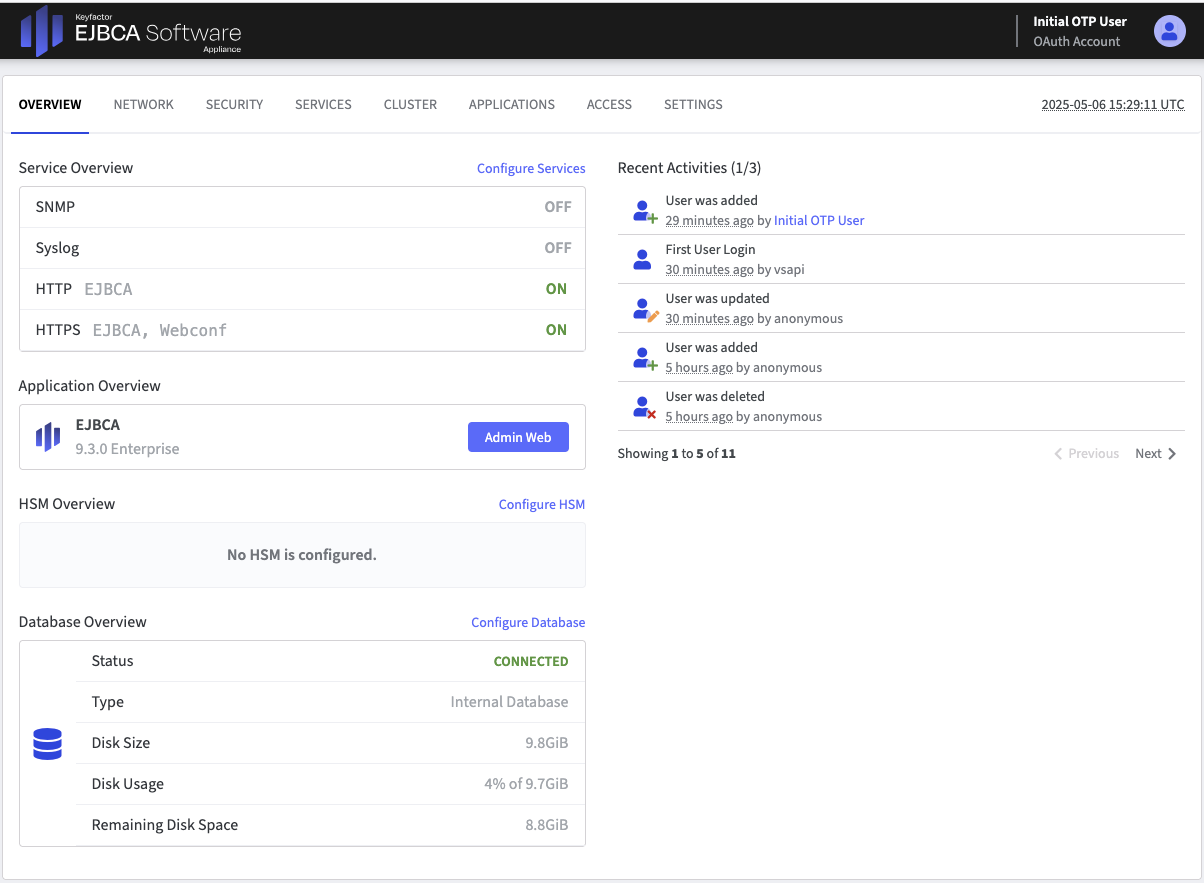Switch to the Security tab

point(234,104)
